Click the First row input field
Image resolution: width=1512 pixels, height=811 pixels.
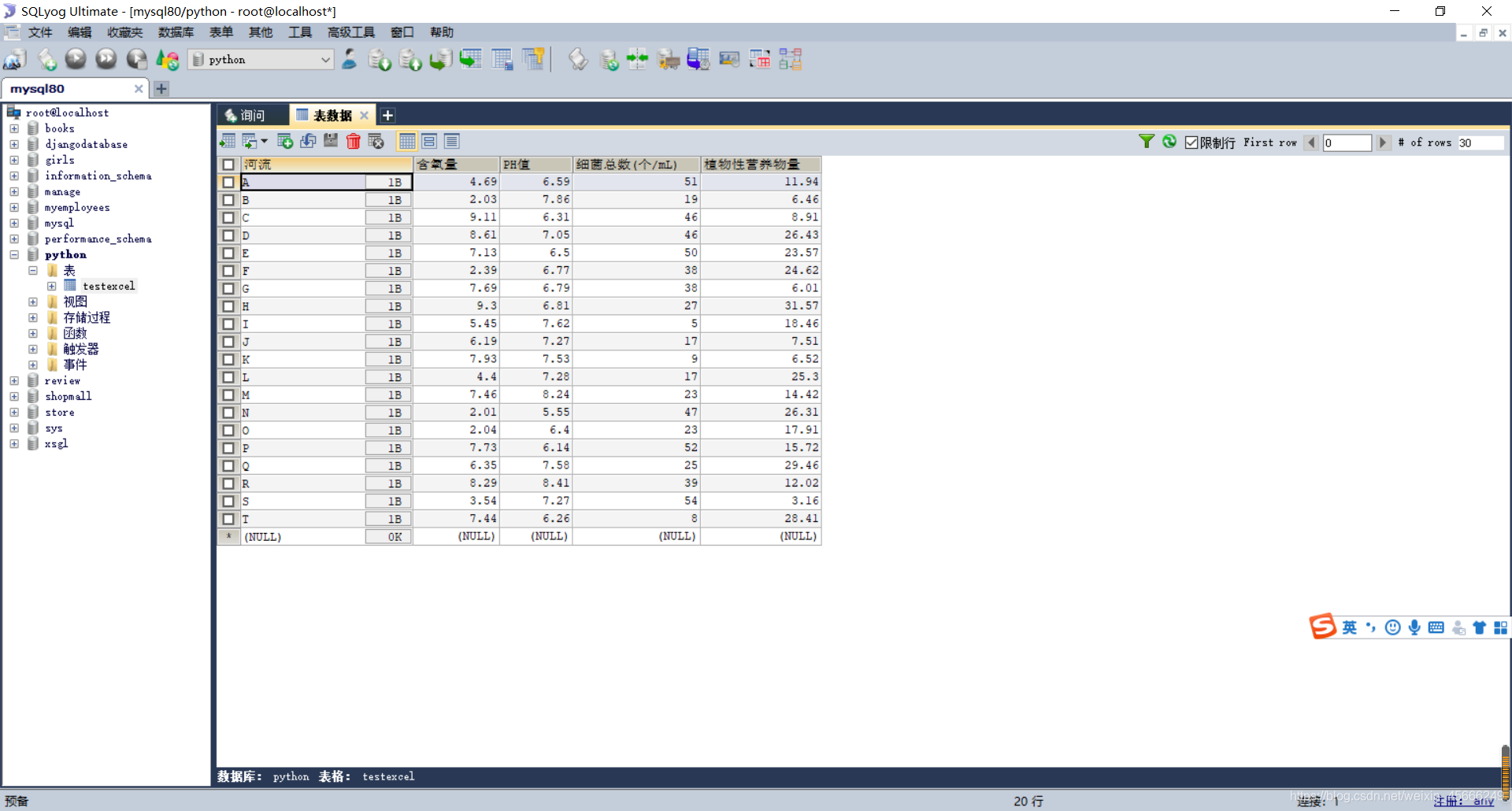tap(1347, 143)
